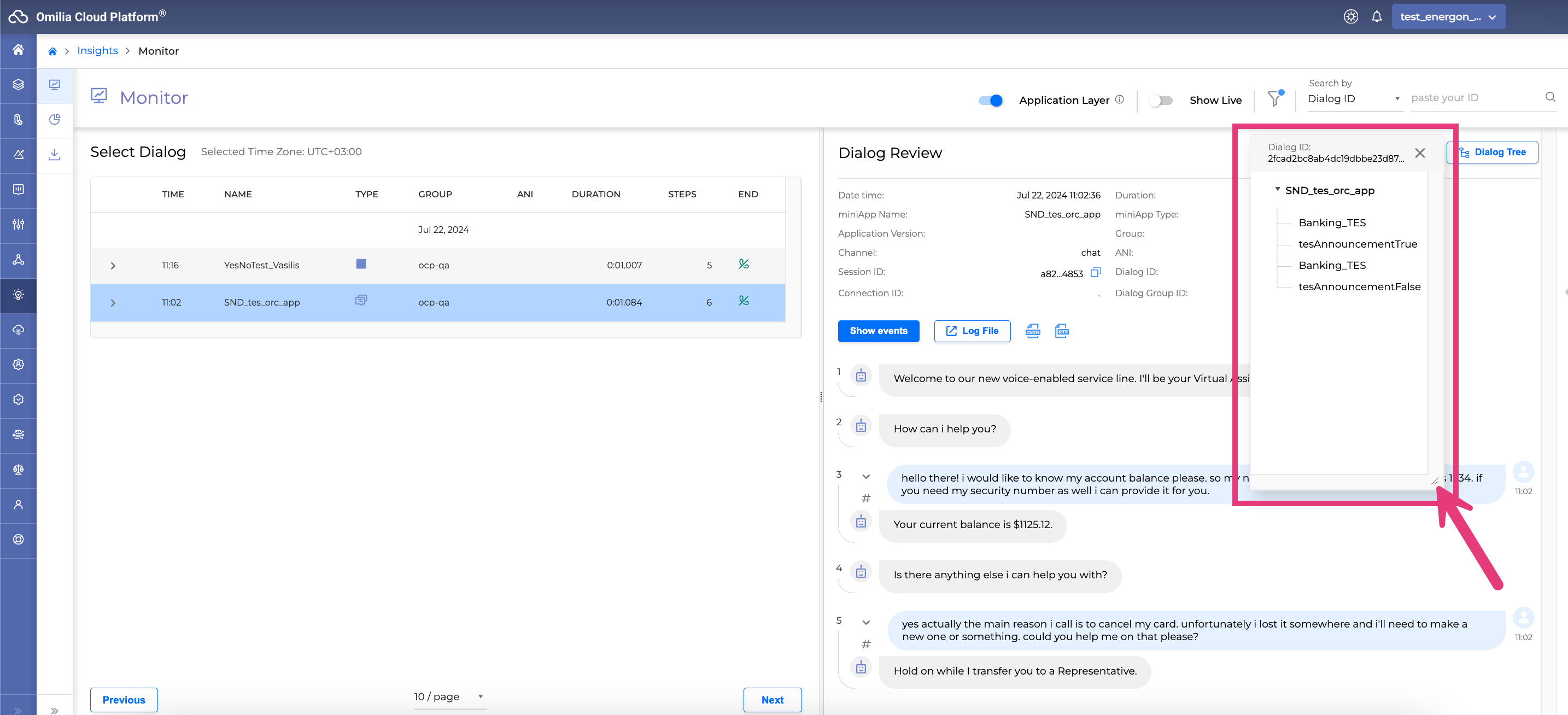The width and height of the screenshot is (1568, 715).
Task: Select tesAnnouncementTrue in dialog tree
Action: pos(1358,244)
